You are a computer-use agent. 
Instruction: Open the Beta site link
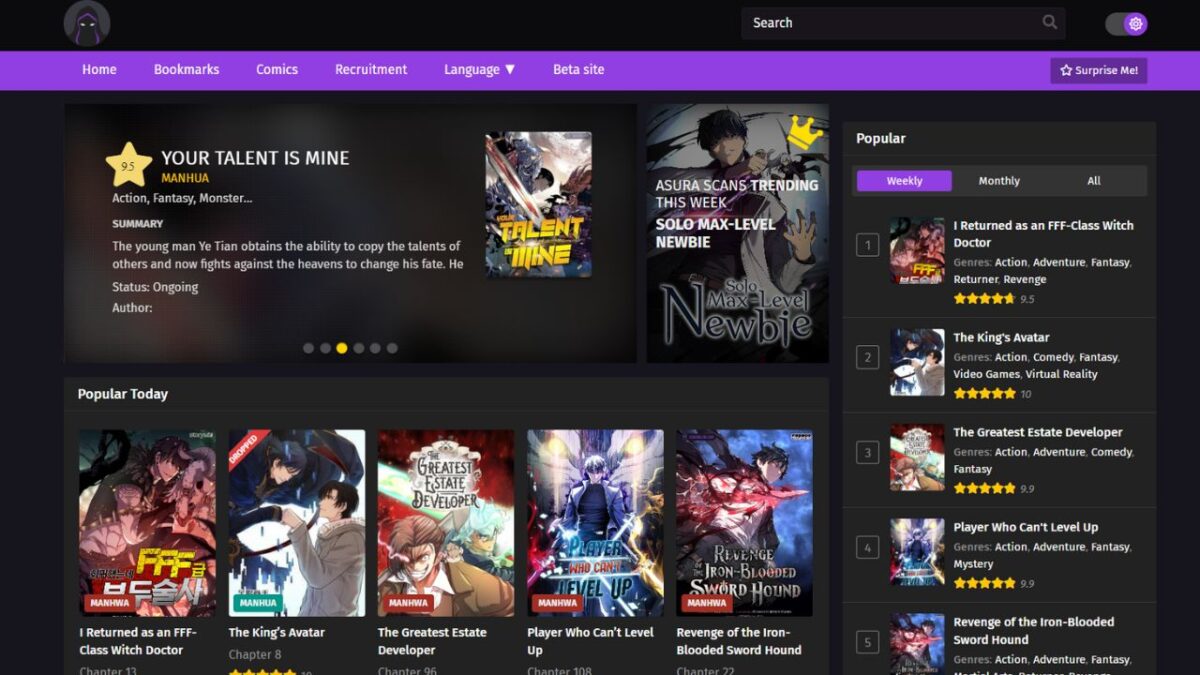point(578,69)
